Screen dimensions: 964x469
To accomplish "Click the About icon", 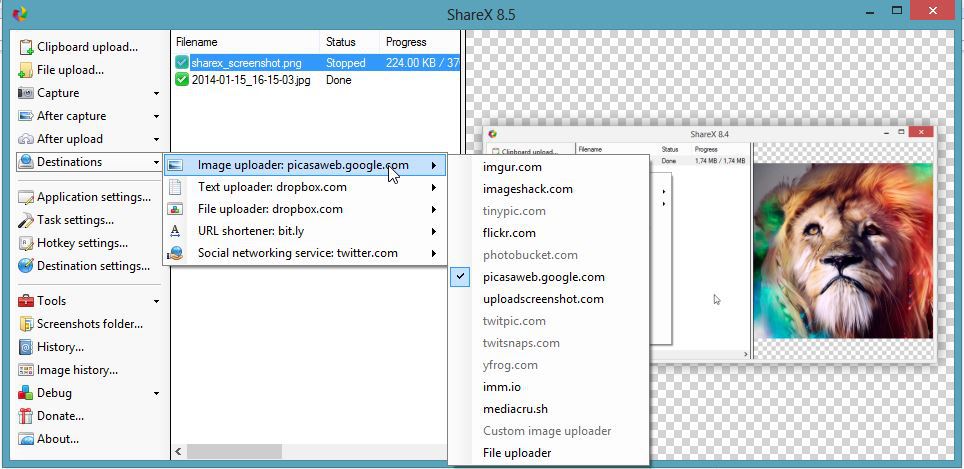I will (x=26, y=439).
